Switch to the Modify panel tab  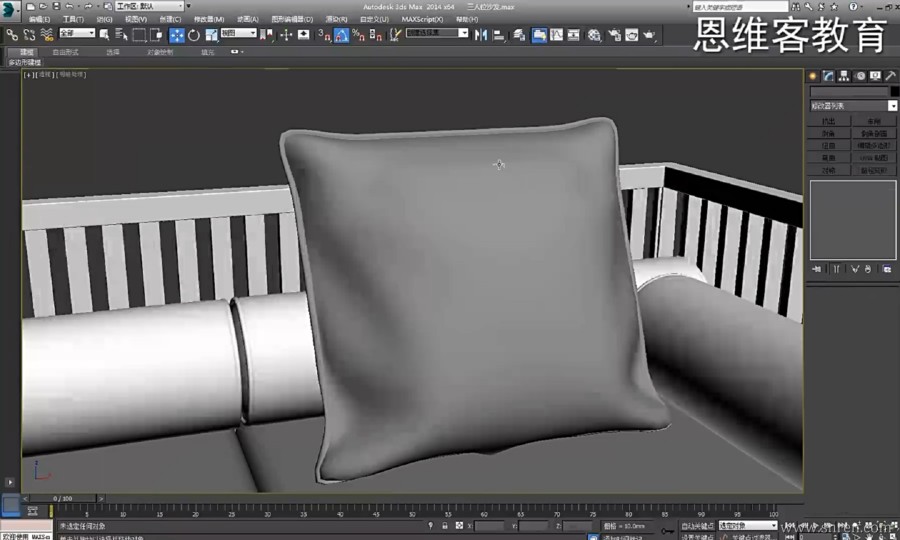tap(828, 76)
